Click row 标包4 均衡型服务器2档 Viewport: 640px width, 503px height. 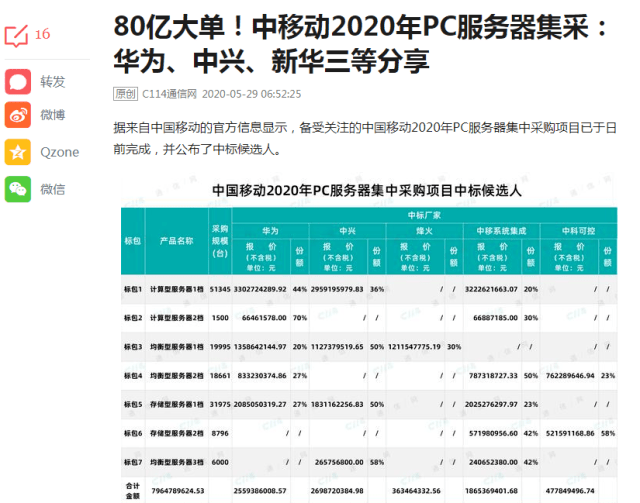[369, 376]
